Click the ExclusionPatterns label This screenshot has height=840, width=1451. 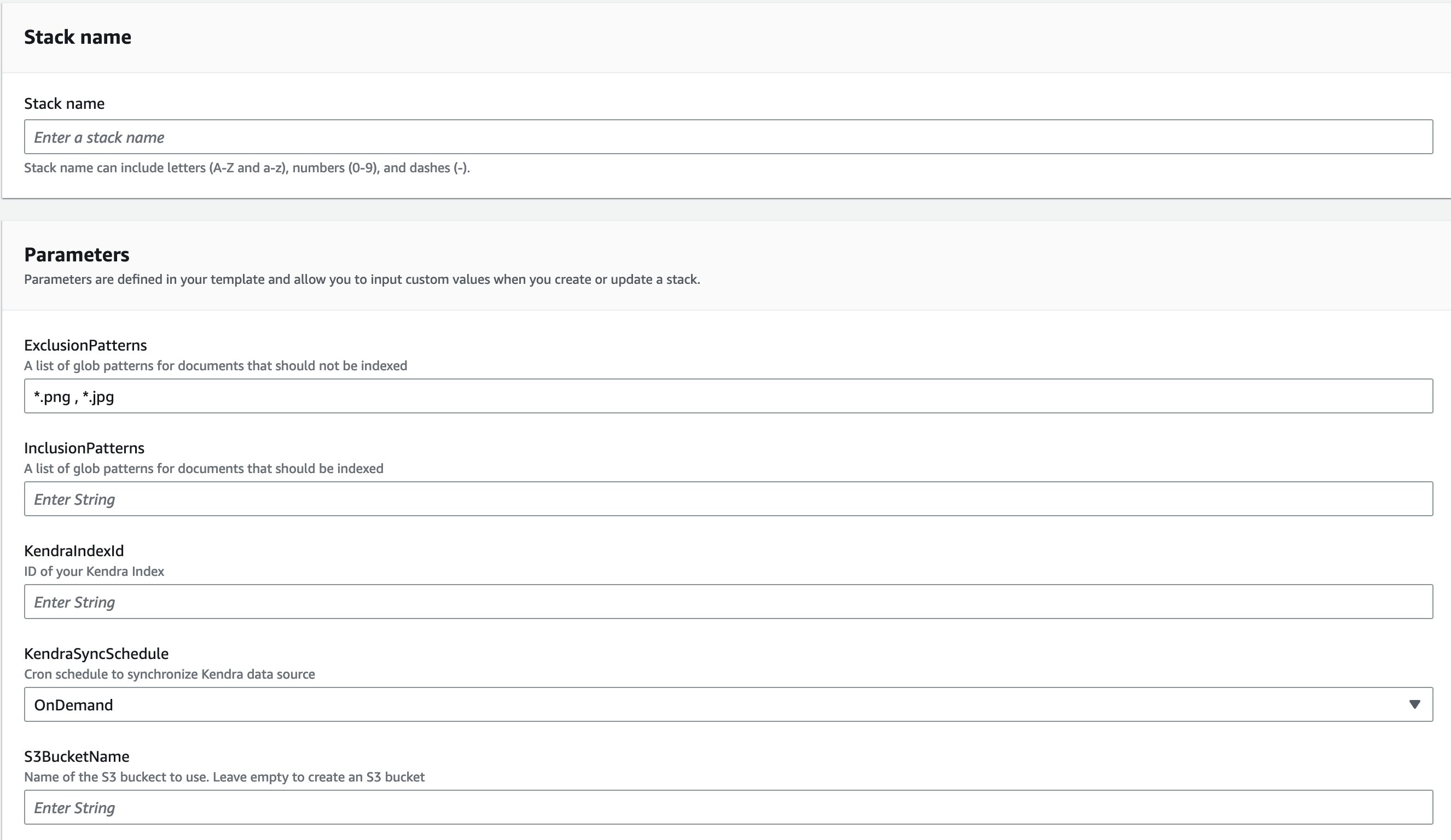(85, 345)
